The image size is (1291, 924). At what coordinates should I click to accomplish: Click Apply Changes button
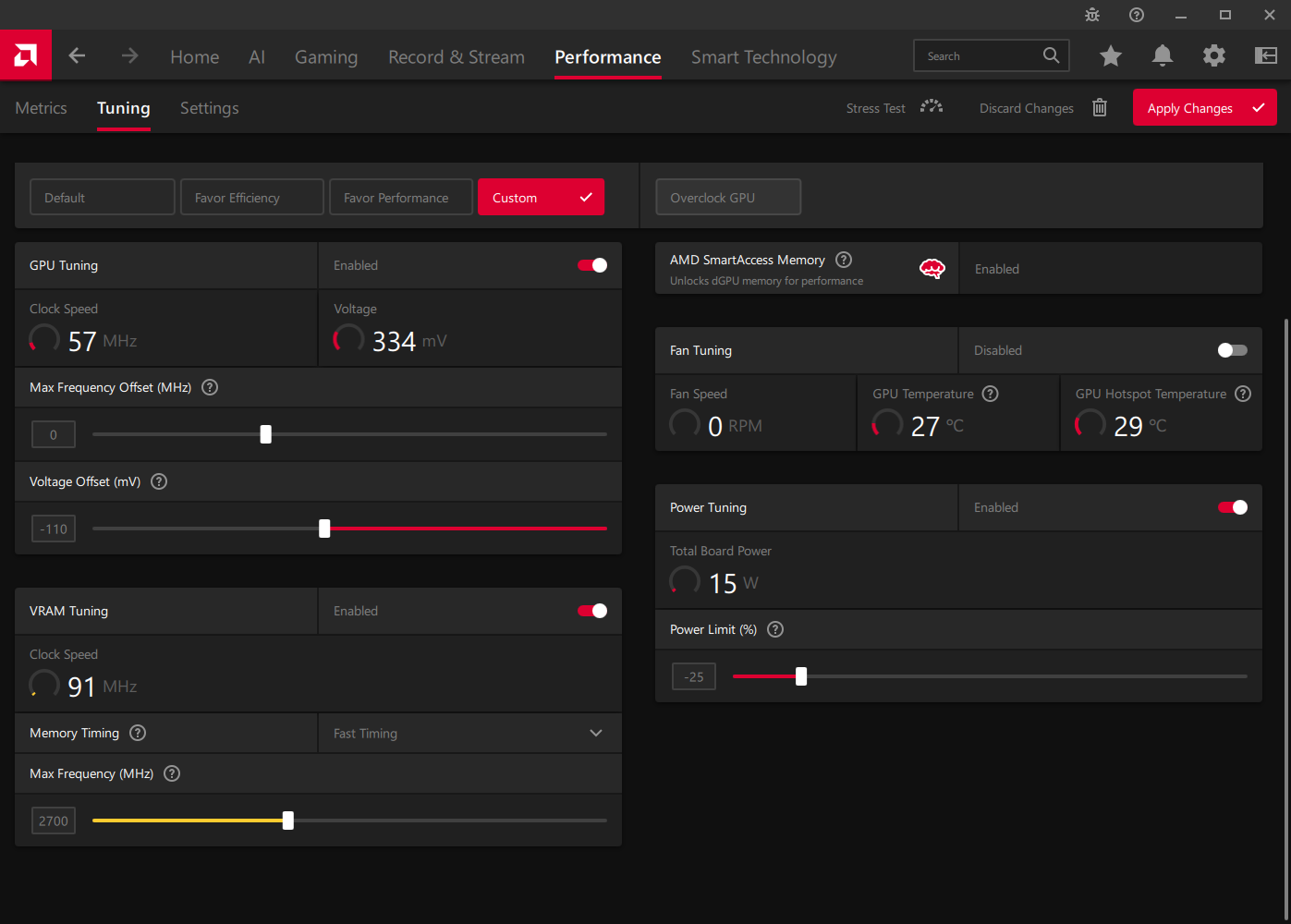click(1205, 107)
